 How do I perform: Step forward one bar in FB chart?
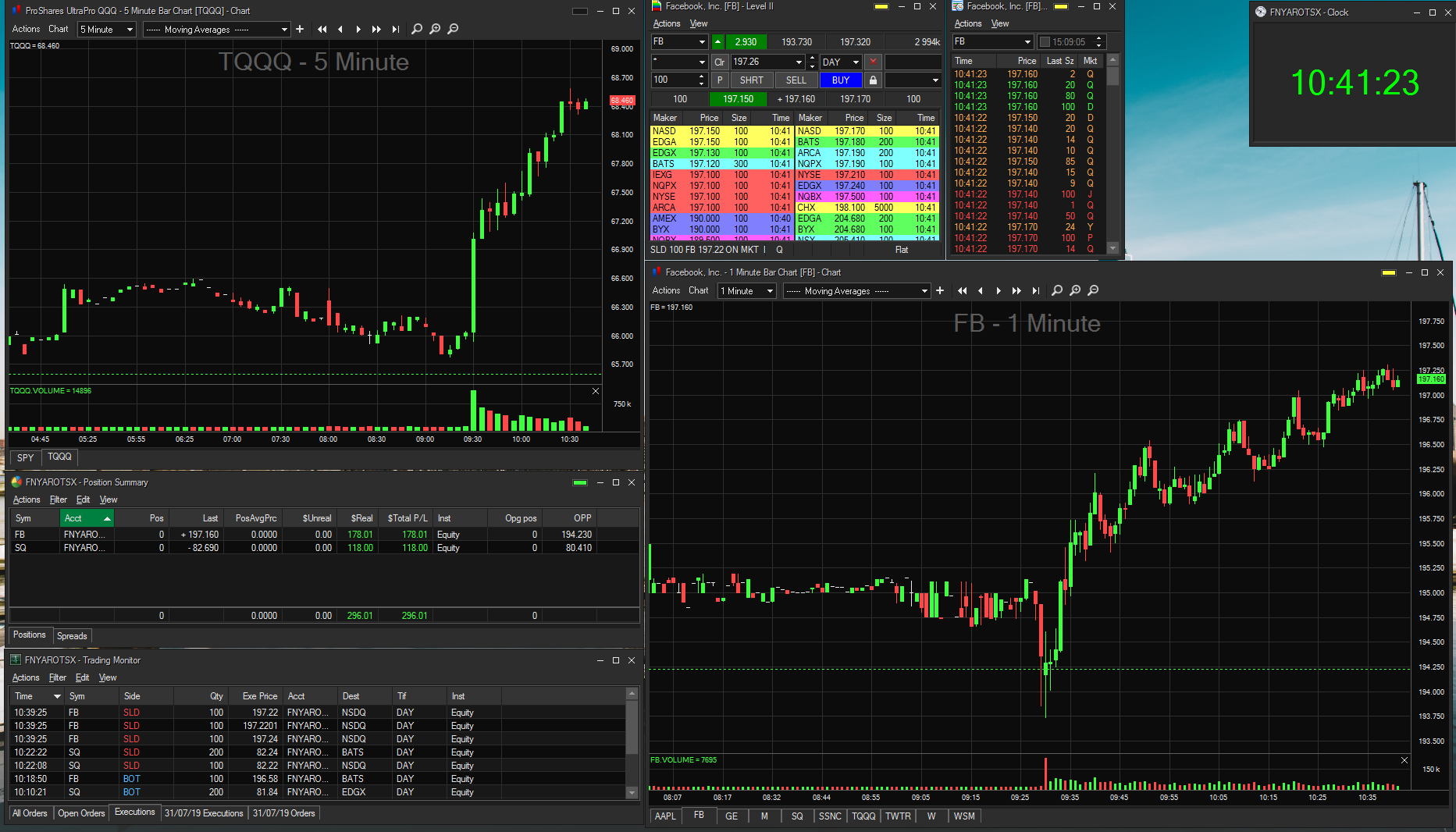coord(999,290)
